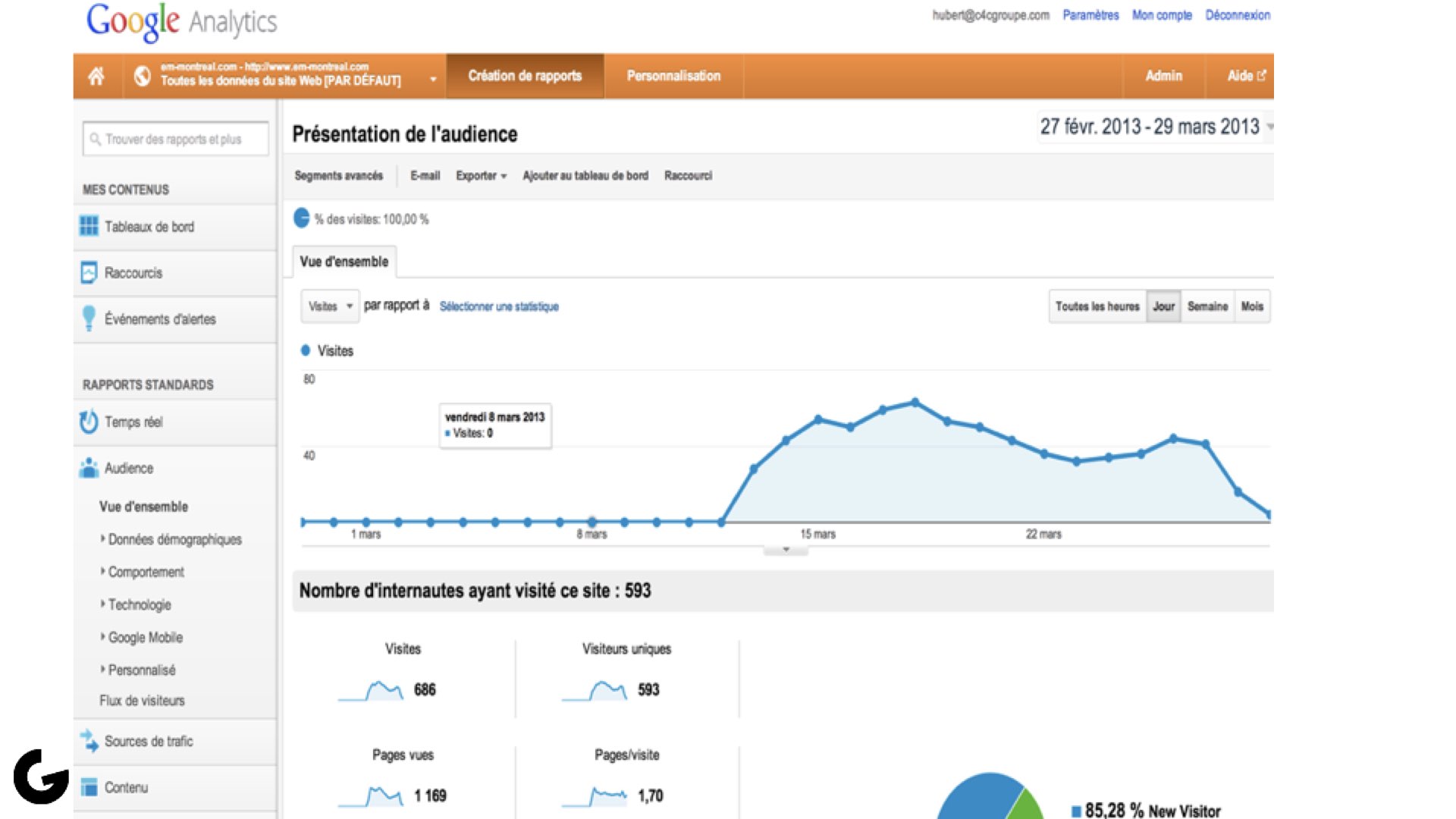Select Mois granularity

point(1252,306)
